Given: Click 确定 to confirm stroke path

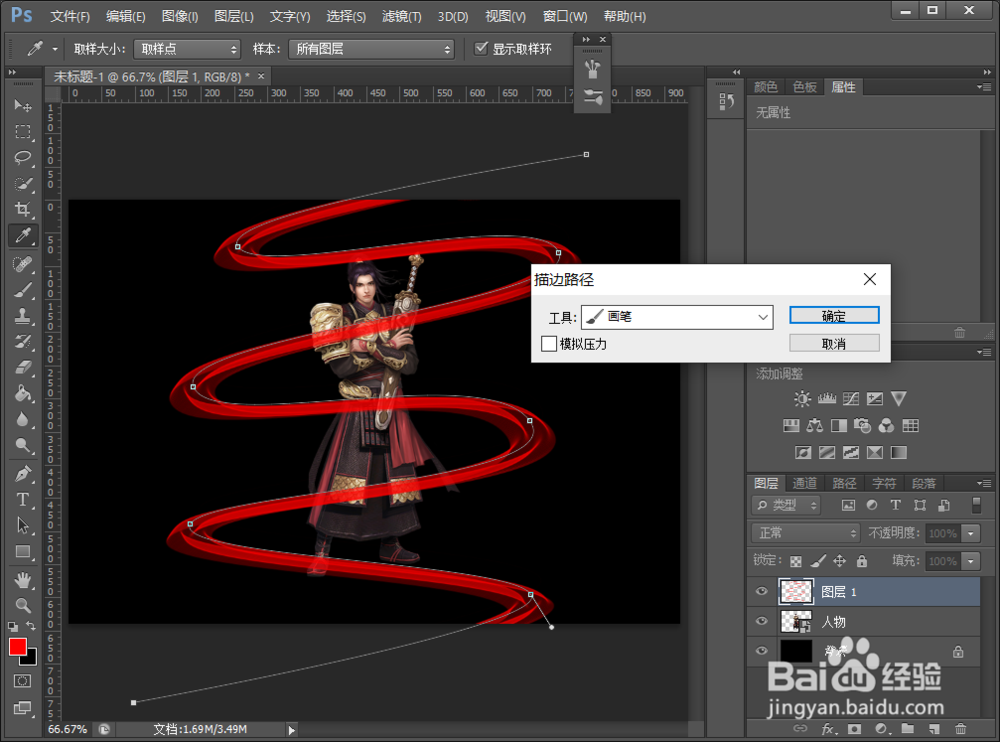Looking at the screenshot, I should (834, 315).
